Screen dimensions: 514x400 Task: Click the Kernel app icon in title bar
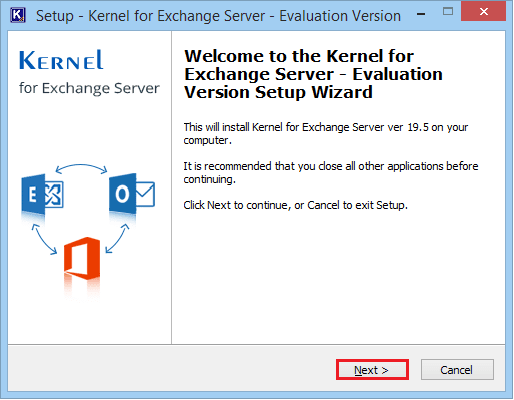[17, 15]
